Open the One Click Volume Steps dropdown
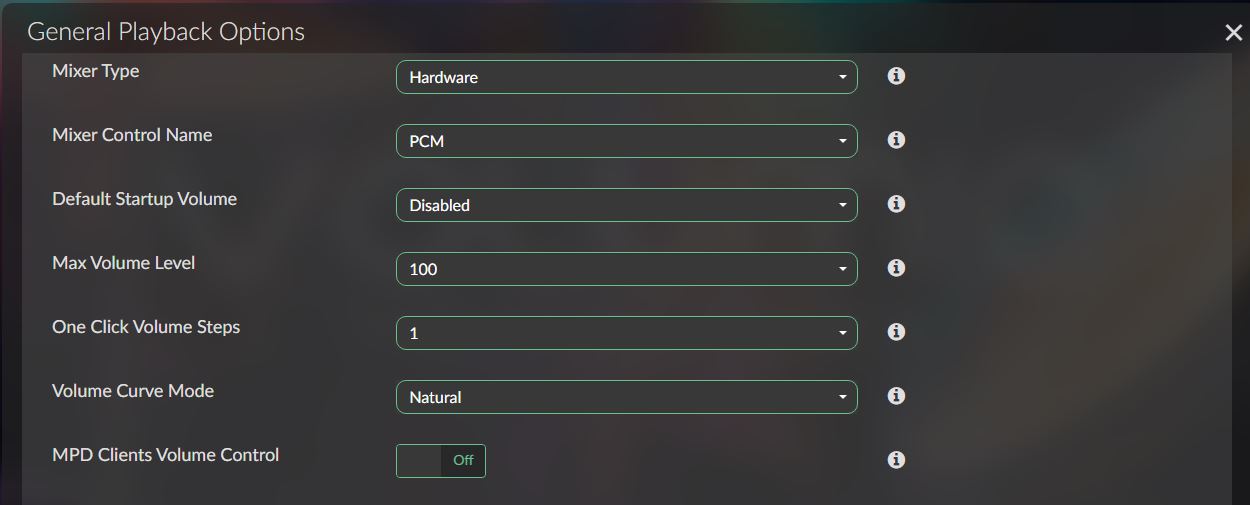The image size is (1250, 505). [x=626, y=333]
